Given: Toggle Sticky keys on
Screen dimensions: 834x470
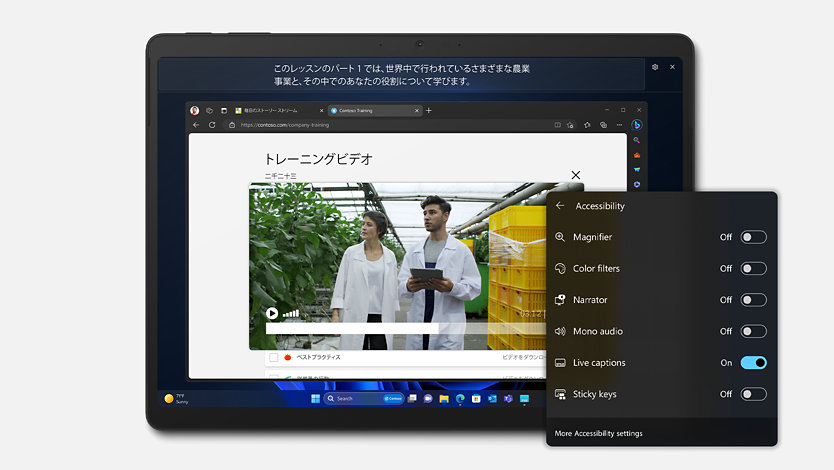Looking at the screenshot, I should click(753, 394).
